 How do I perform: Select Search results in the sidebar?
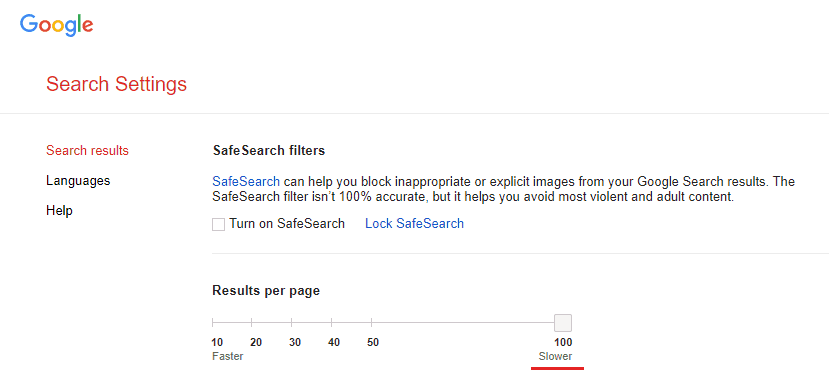pos(87,151)
